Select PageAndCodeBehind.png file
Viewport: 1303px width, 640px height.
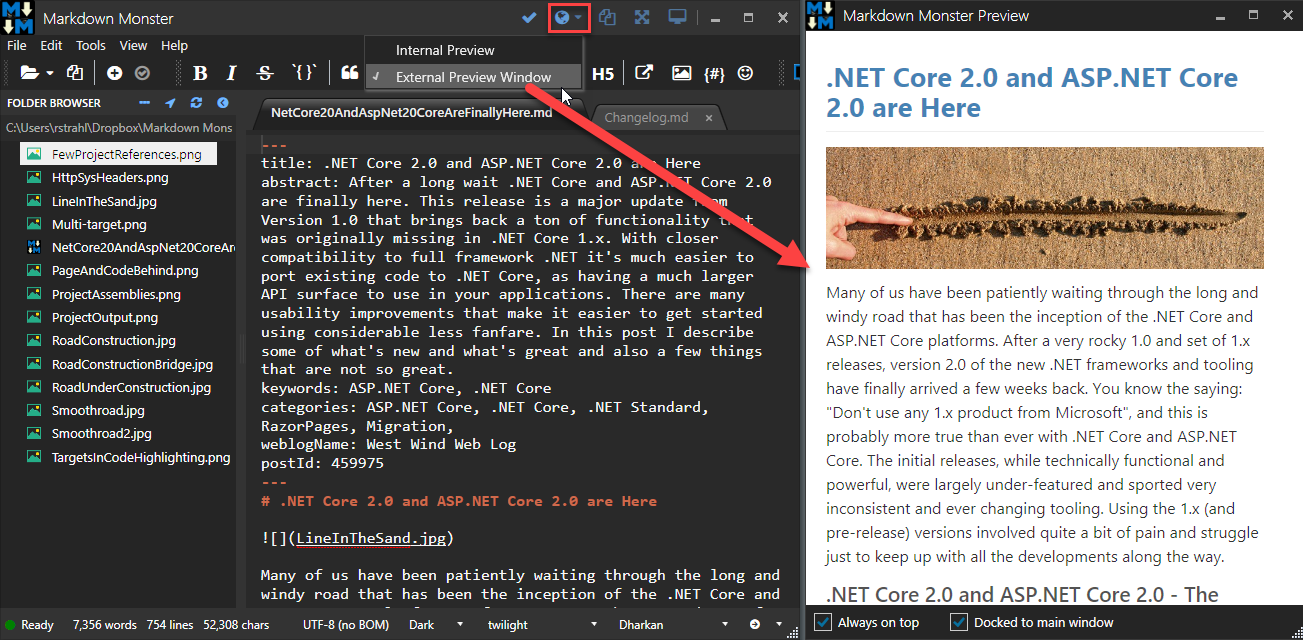pyautogui.click(x=125, y=270)
